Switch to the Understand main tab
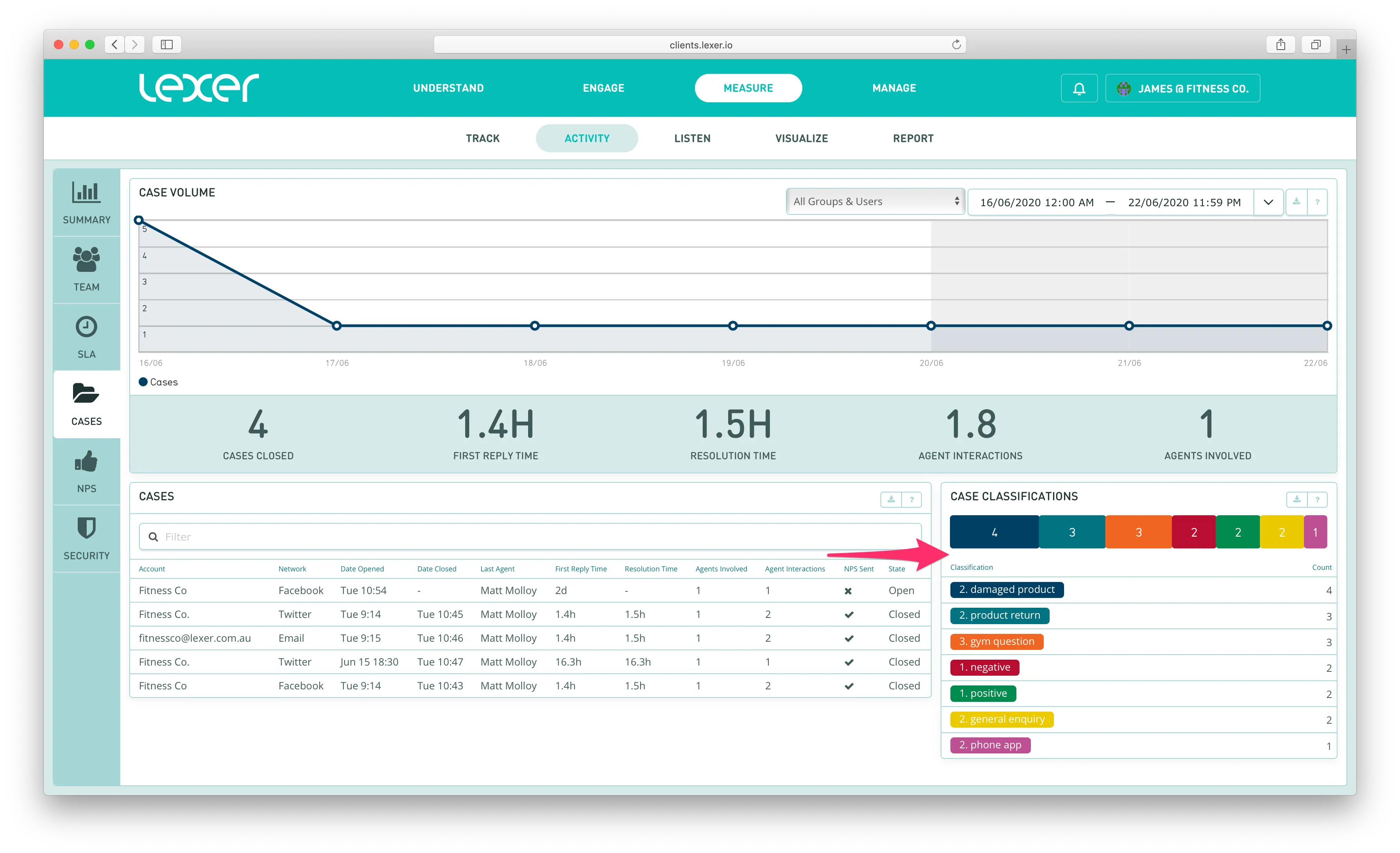Screen dimensions: 1400x853 click(448, 88)
